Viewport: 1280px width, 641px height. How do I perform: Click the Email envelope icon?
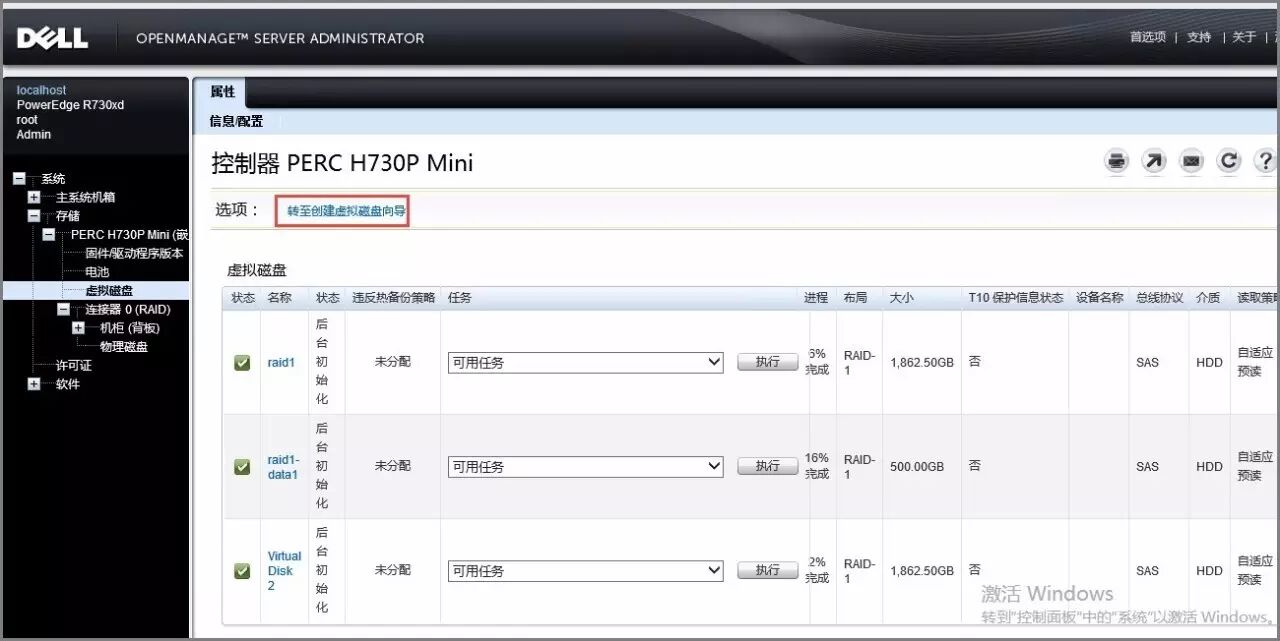(1191, 161)
